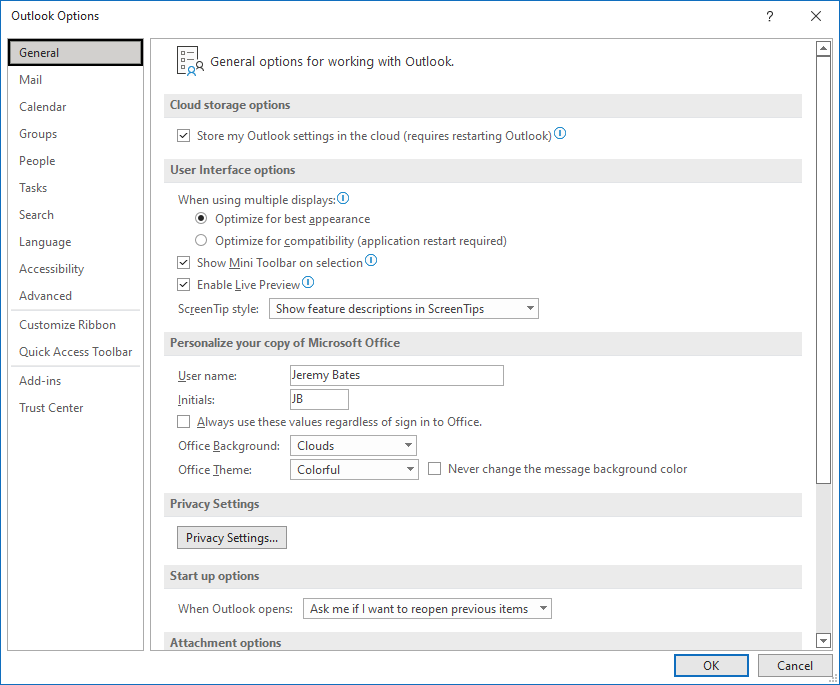Click the Attachment options heading

click(226, 643)
